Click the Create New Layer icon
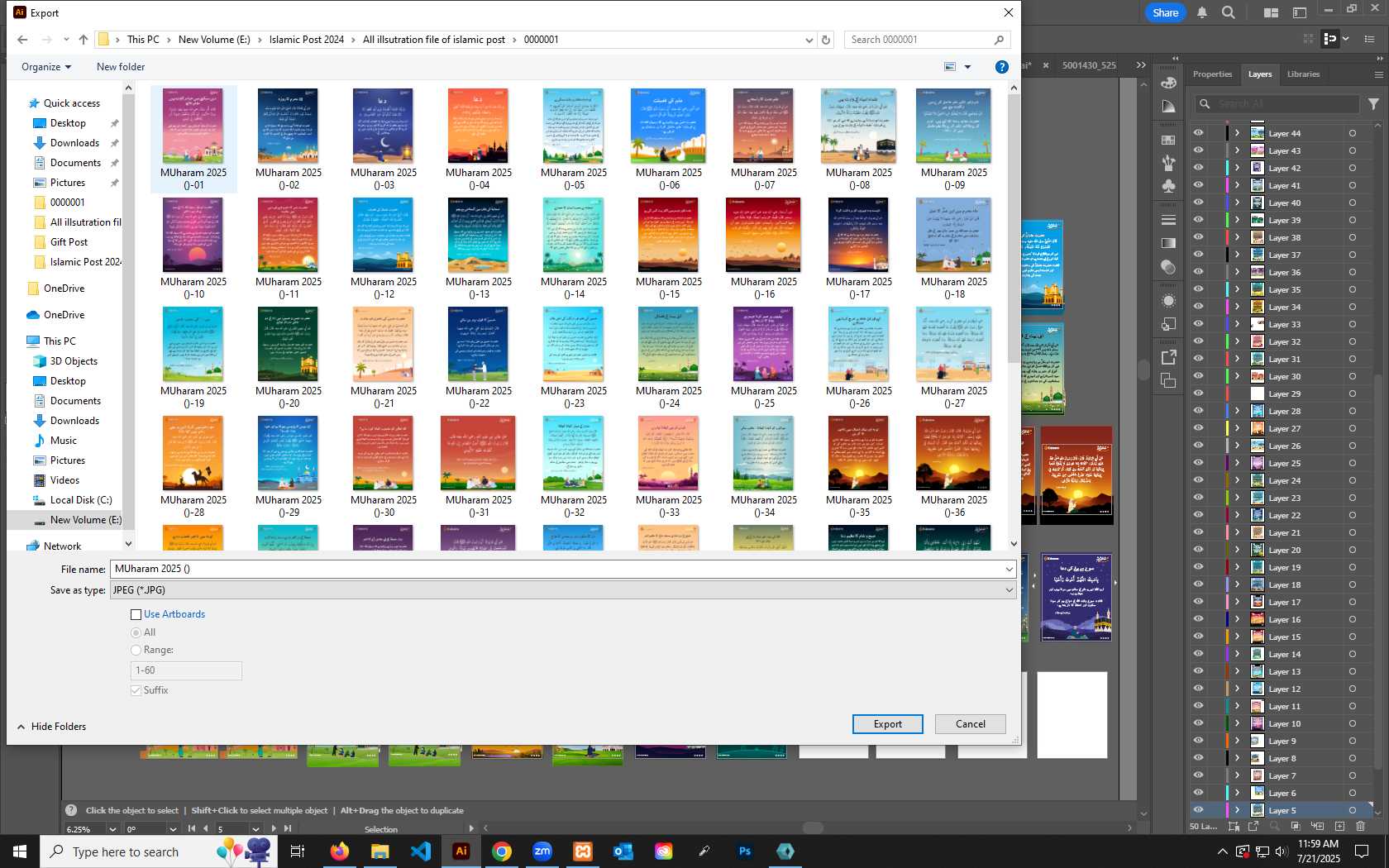Viewport: 1389px width, 868px height. 1339,826
